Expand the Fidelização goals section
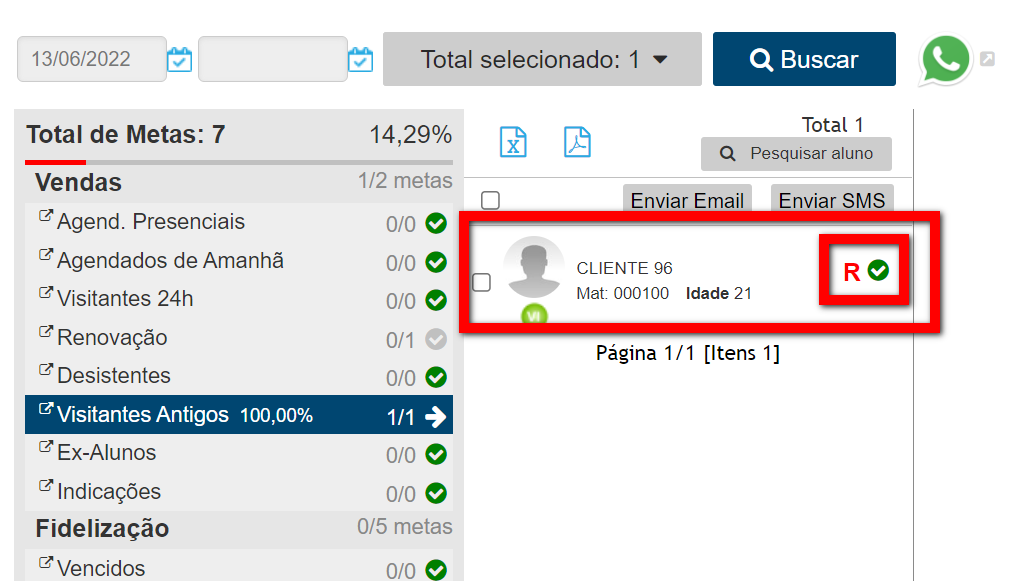This screenshot has width=1035, height=581. coord(102,528)
